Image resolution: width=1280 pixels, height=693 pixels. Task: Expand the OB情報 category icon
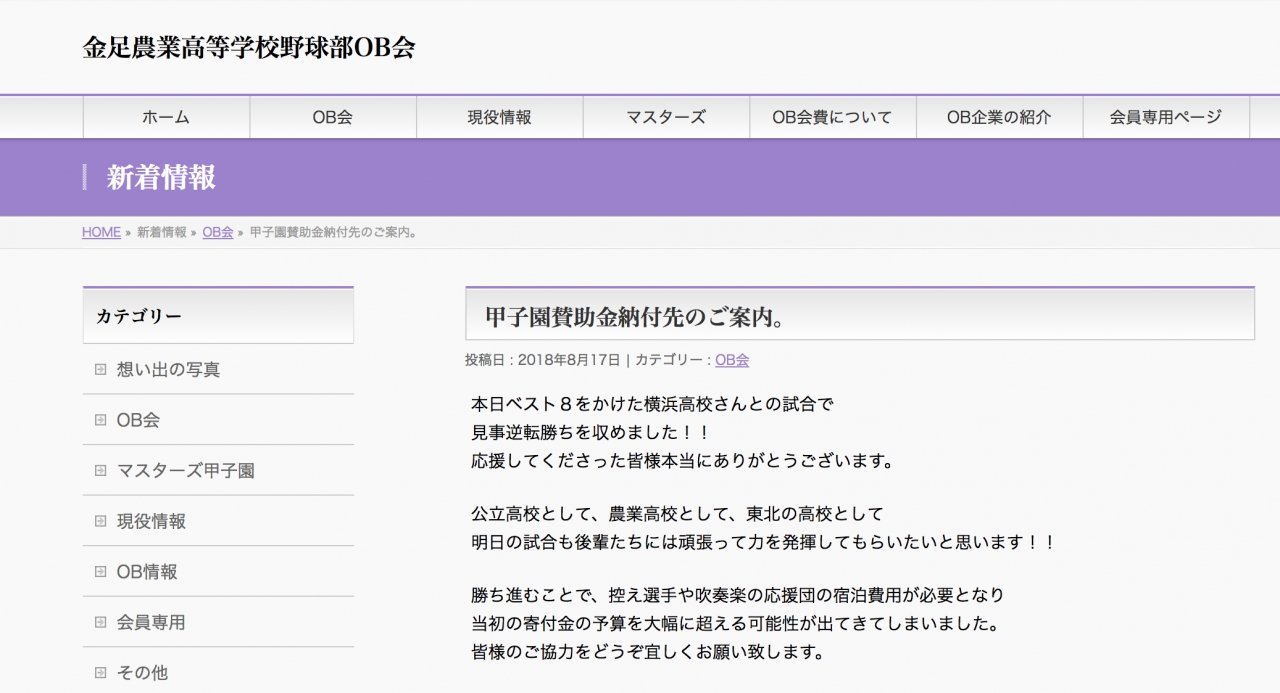click(98, 571)
